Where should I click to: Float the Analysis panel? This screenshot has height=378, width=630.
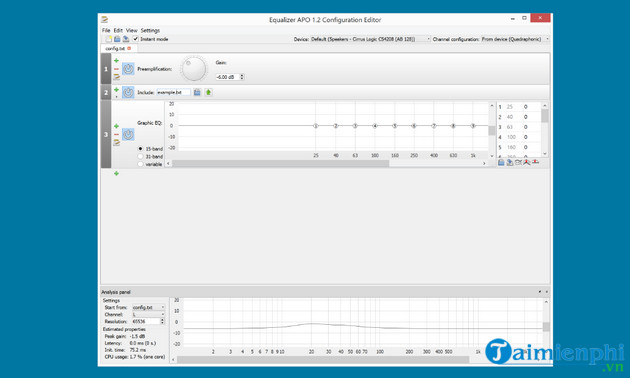pos(540,292)
